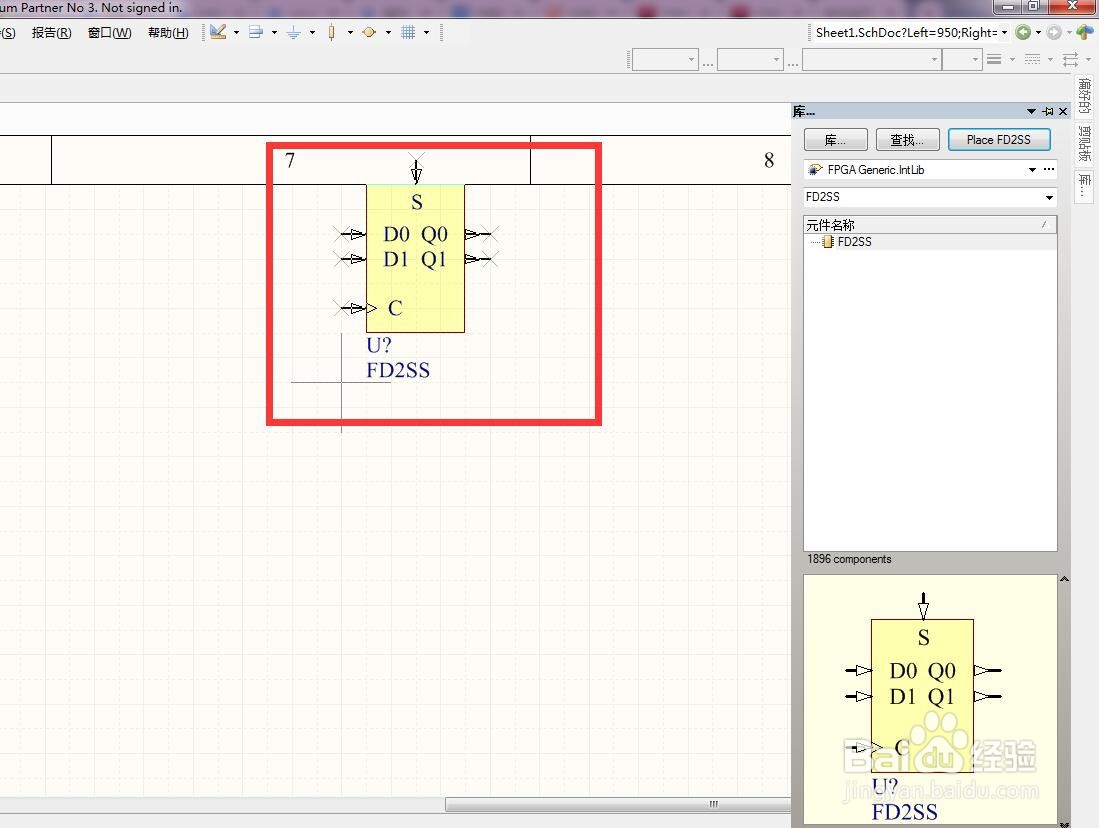
Task: Click the greyed forward navigation arrow
Action: point(1053,32)
